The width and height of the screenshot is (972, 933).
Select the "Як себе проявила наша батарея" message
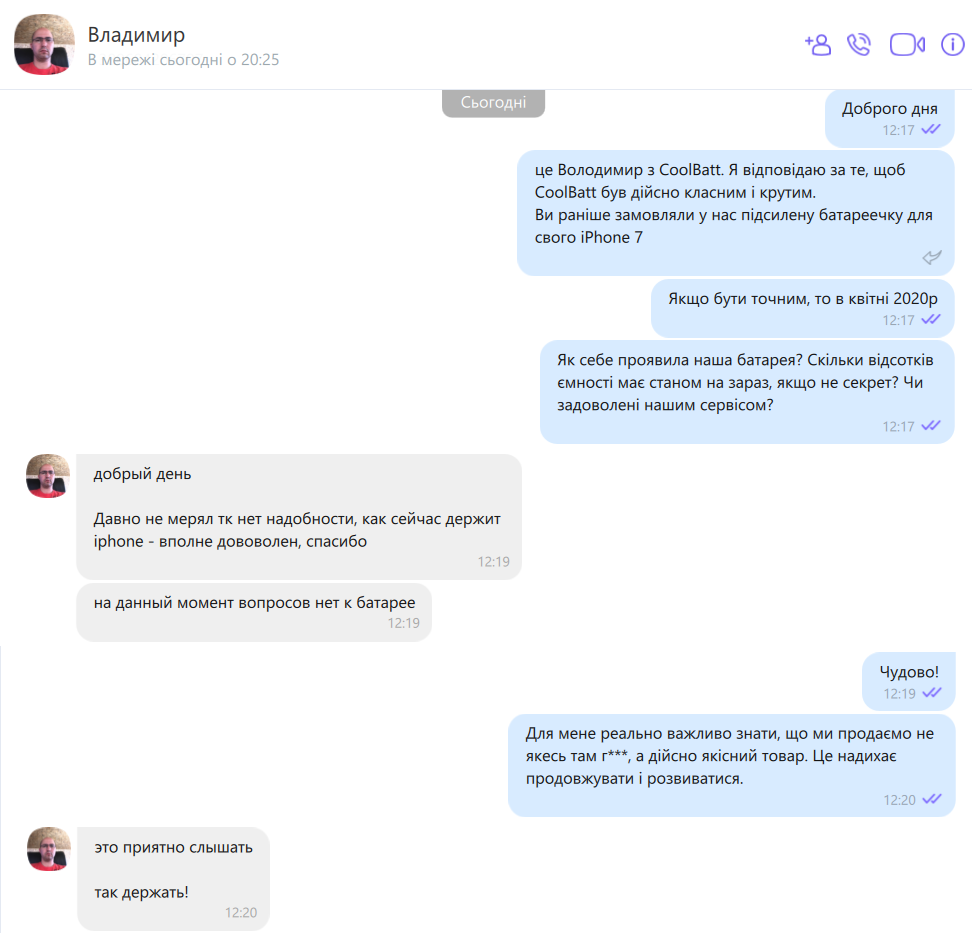point(747,392)
